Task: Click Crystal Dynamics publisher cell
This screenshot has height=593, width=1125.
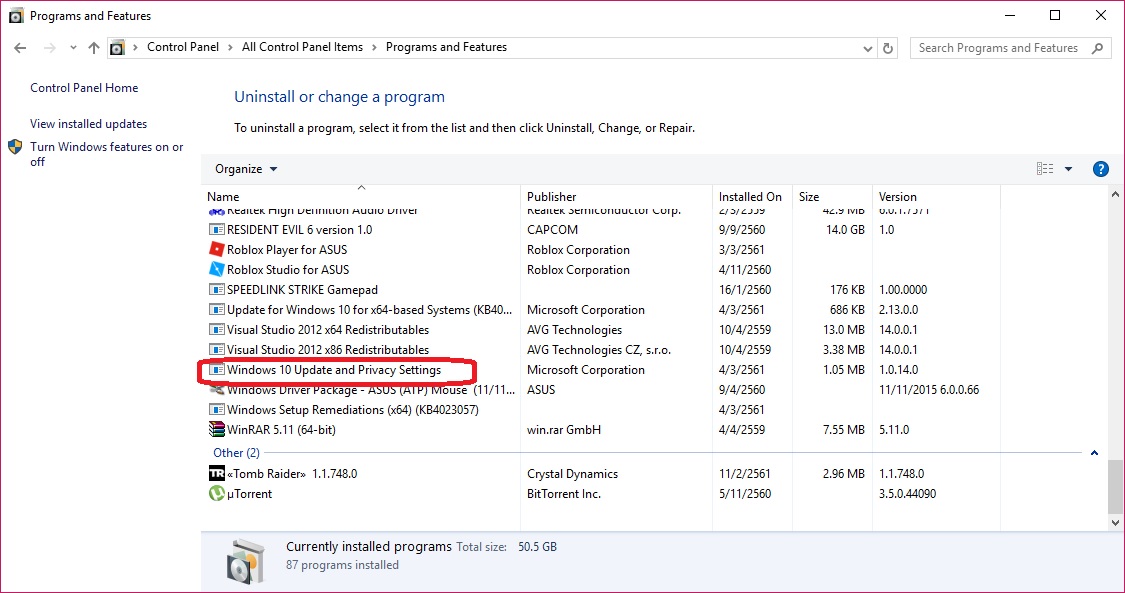Action: [573, 475]
